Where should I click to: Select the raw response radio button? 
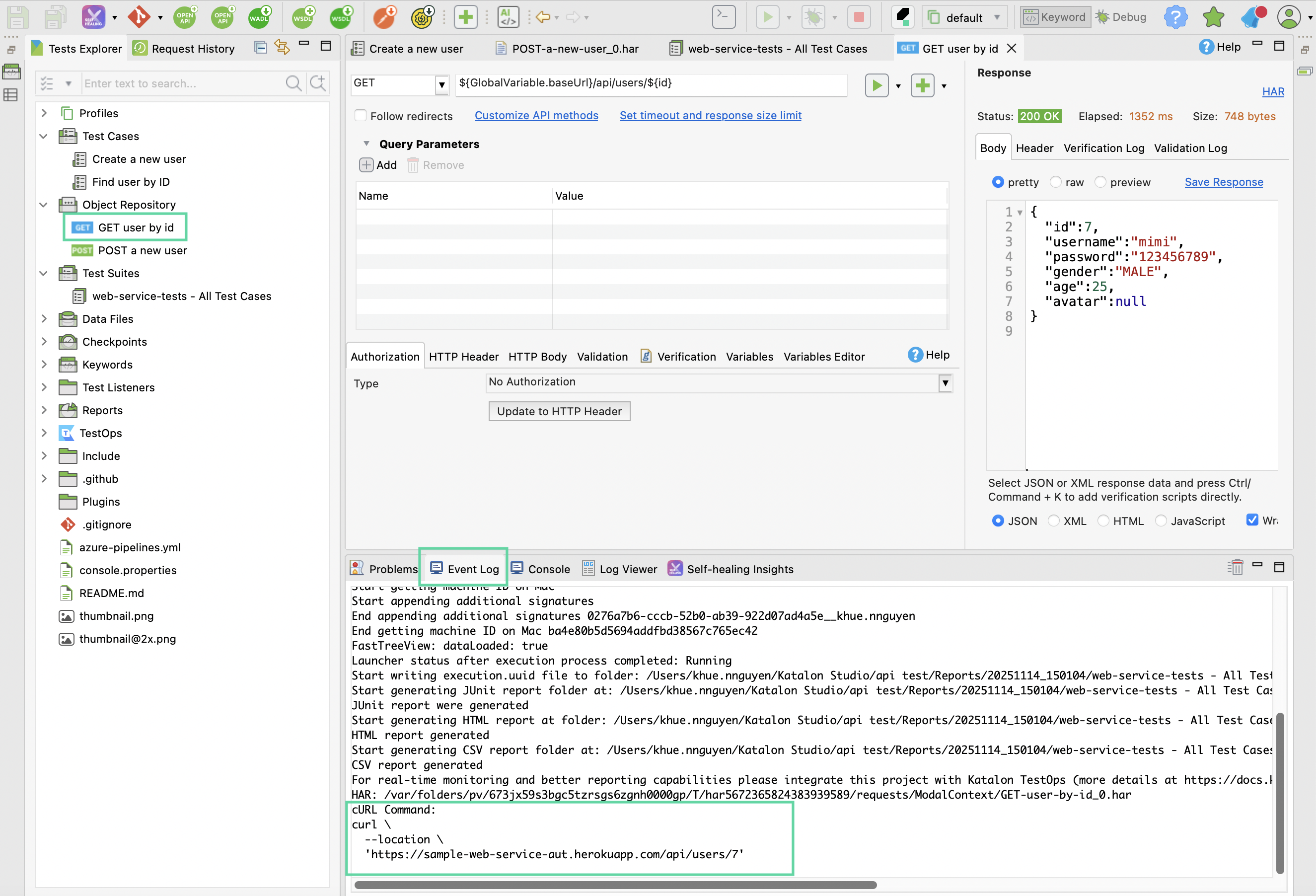point(1056,182)
